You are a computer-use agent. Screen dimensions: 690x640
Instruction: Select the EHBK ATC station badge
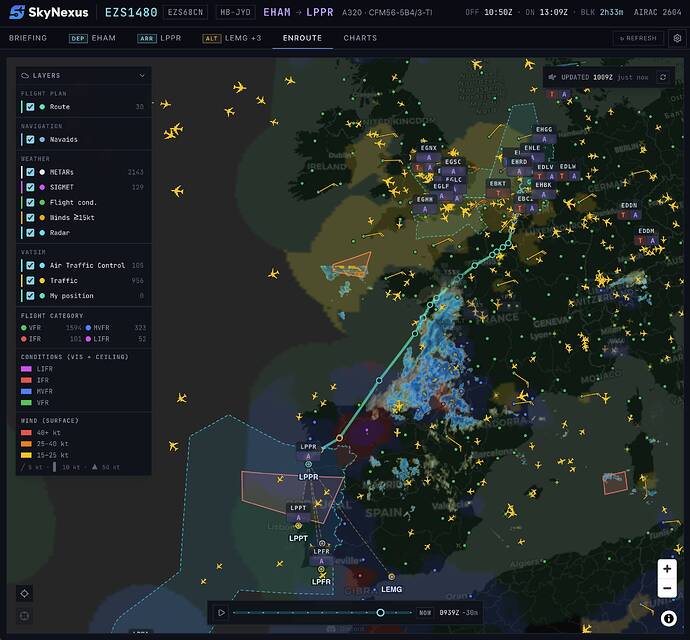click(543, 190)
